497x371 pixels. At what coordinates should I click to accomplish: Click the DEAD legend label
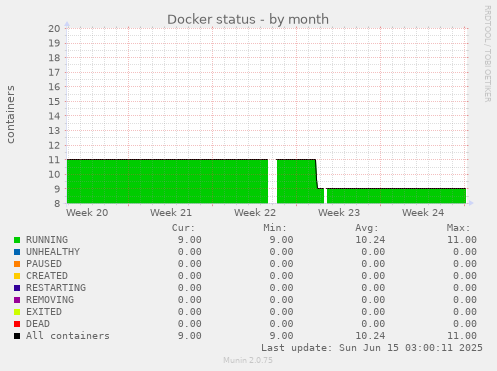[x=38, y=324]
